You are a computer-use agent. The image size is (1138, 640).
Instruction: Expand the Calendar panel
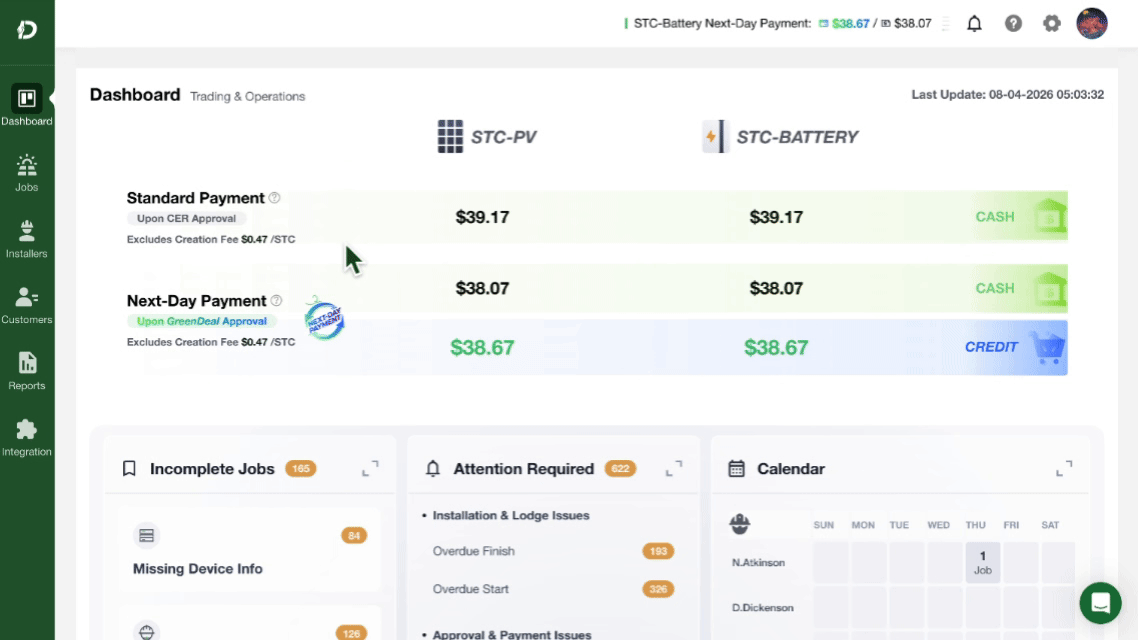point(1064,468)
